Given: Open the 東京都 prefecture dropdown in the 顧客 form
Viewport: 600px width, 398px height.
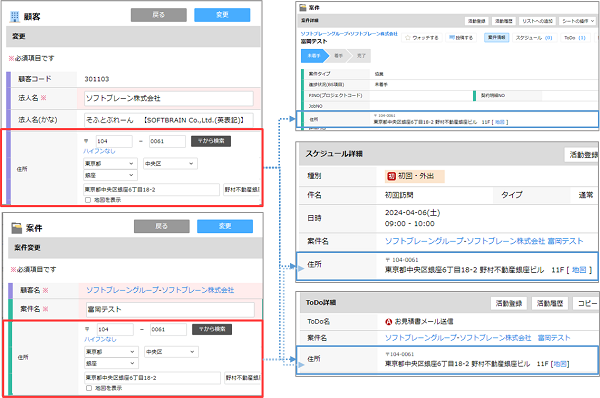Looking at the screenshot, I should (110, 163).
